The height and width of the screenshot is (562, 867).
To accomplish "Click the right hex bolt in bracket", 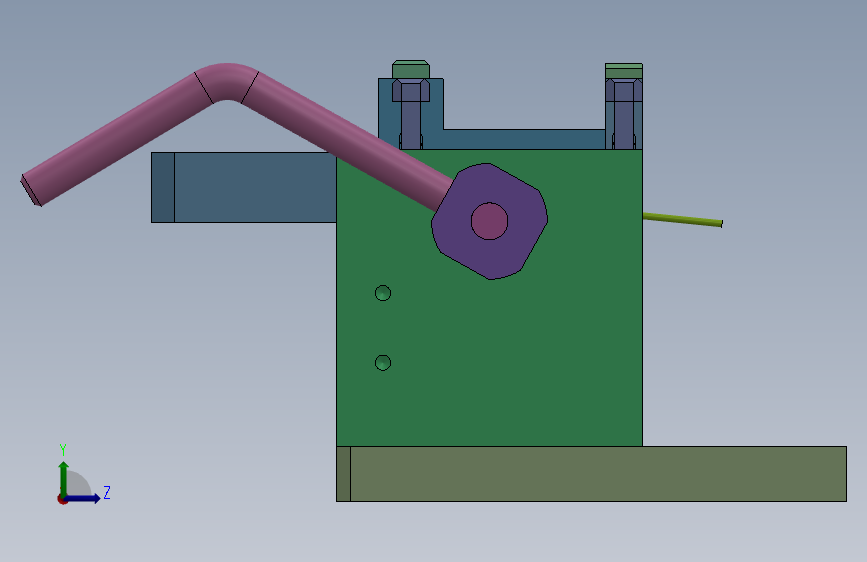I will coord(624,114).
